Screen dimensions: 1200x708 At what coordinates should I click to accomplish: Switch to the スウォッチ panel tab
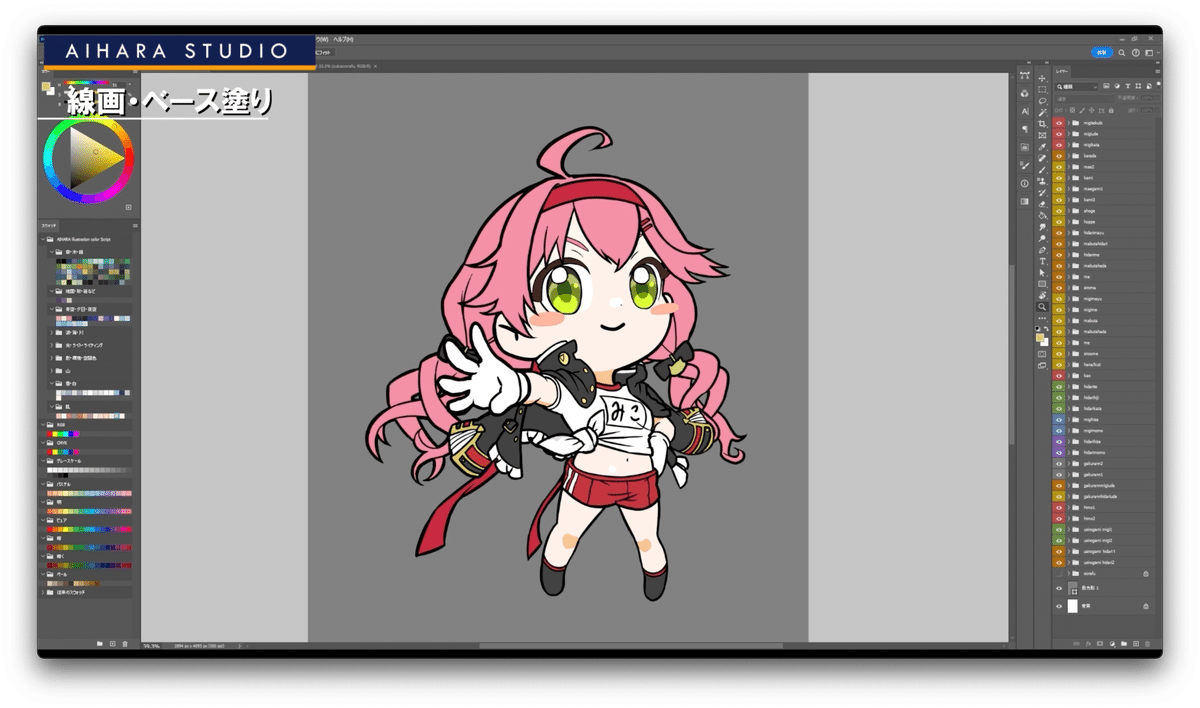(x=49, y=226)
